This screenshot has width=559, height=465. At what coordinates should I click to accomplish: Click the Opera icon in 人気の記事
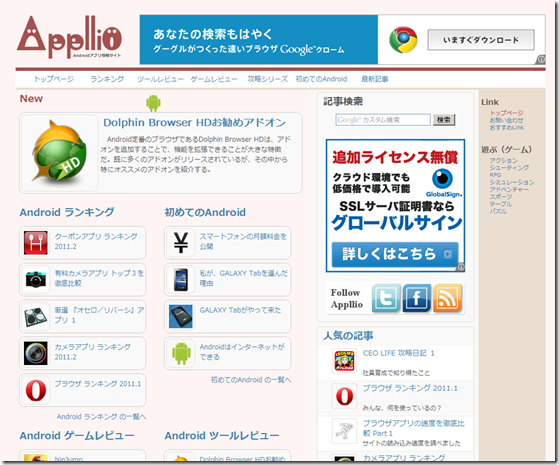[x=344, y=396]
